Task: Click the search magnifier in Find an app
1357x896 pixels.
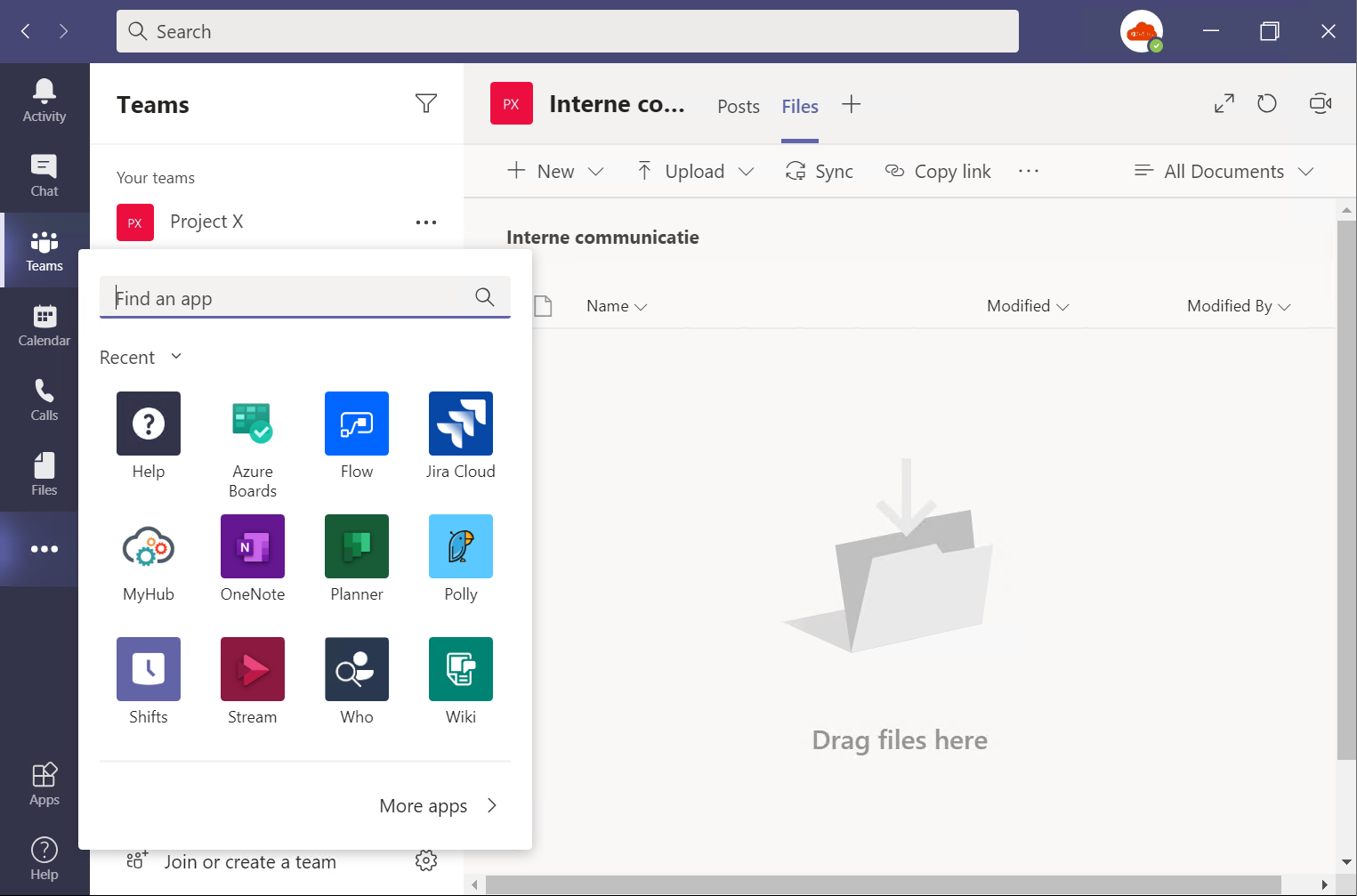Action: click(485, 297)
